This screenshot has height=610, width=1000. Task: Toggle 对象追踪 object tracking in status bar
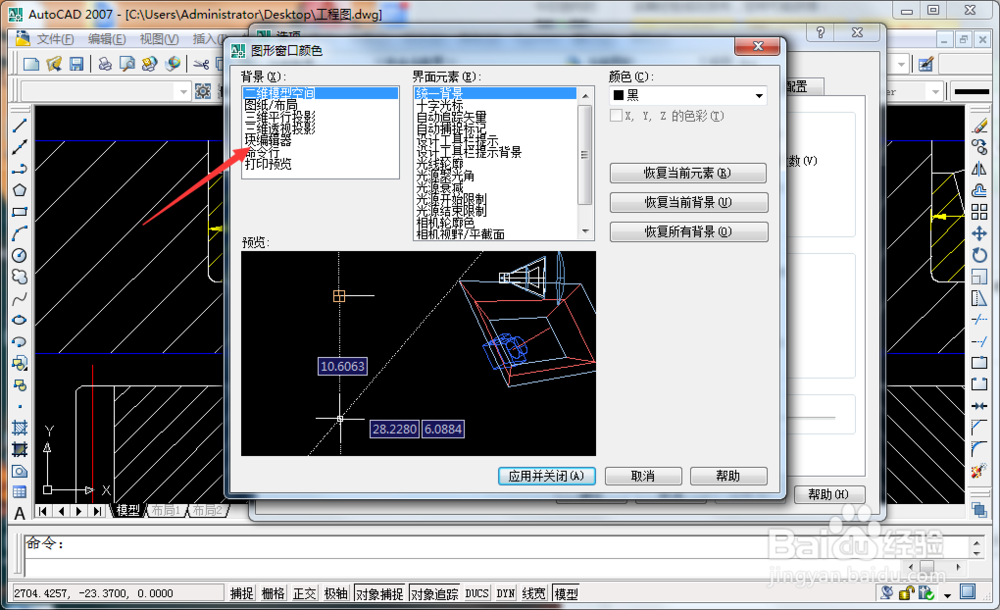click(x=434, y=593)
